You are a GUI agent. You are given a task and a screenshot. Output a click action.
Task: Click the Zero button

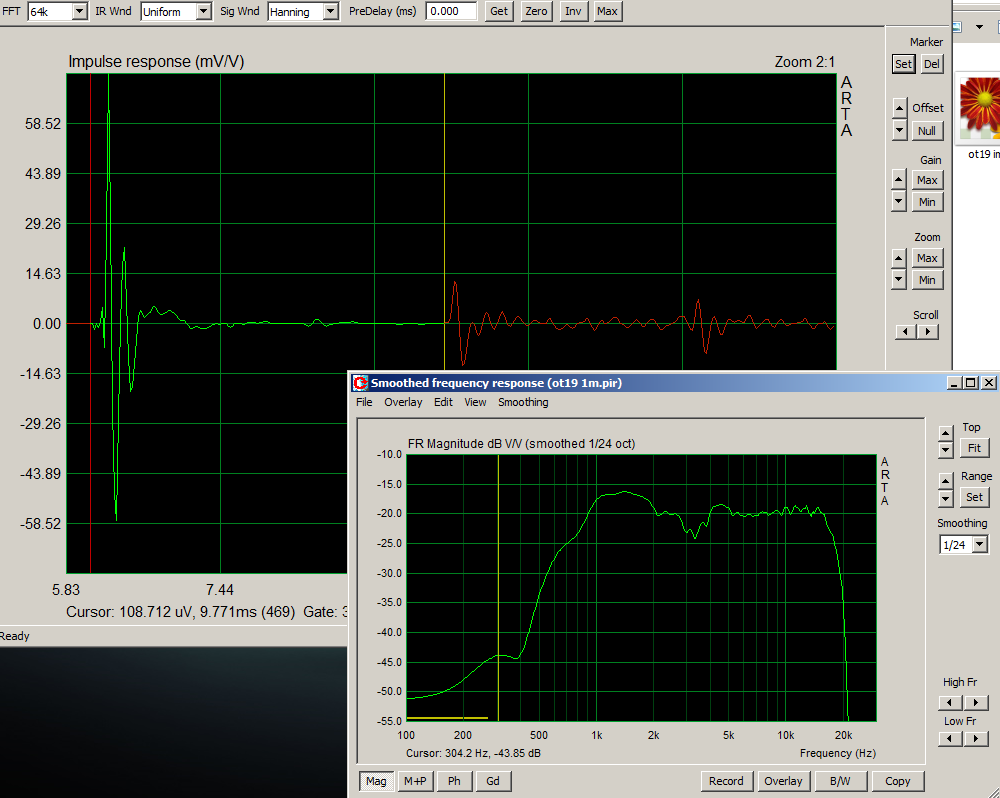coord(536,11)
